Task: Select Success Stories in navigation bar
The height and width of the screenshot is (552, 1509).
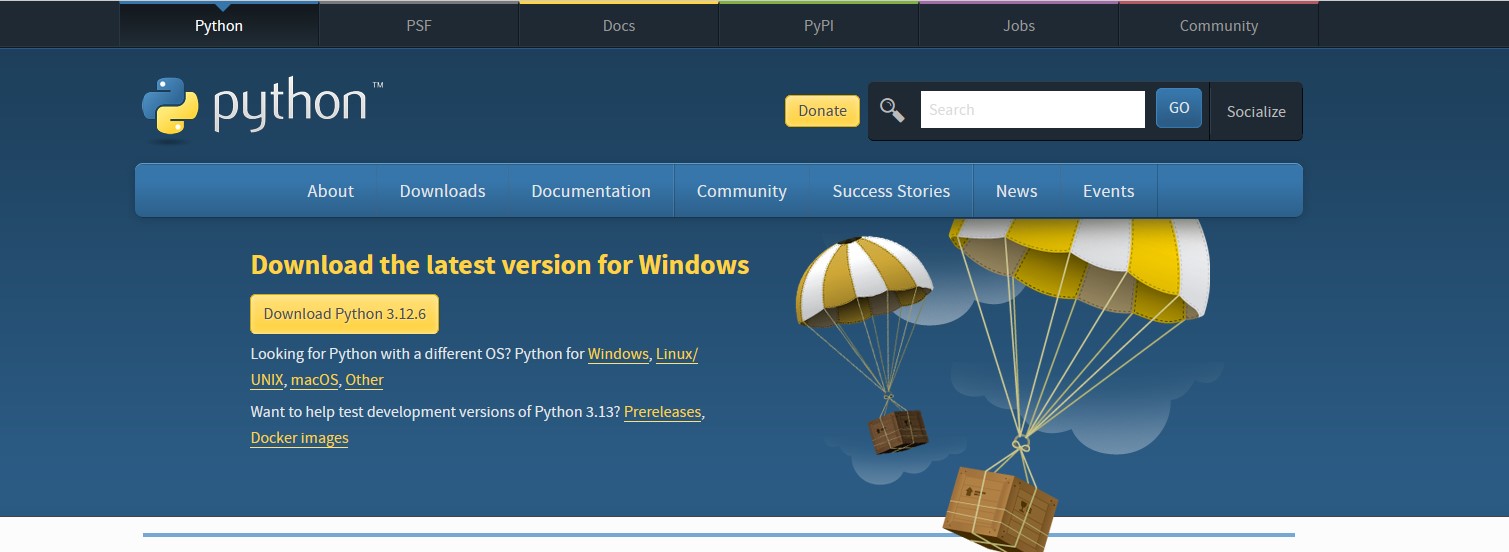Action: click(x=891, y=191)
